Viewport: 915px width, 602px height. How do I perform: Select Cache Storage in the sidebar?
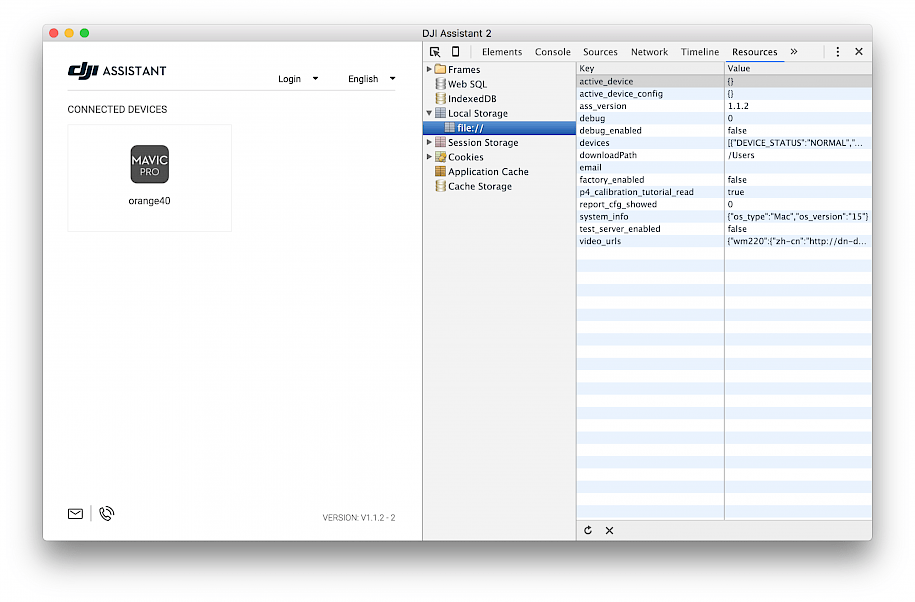[480, 186]
